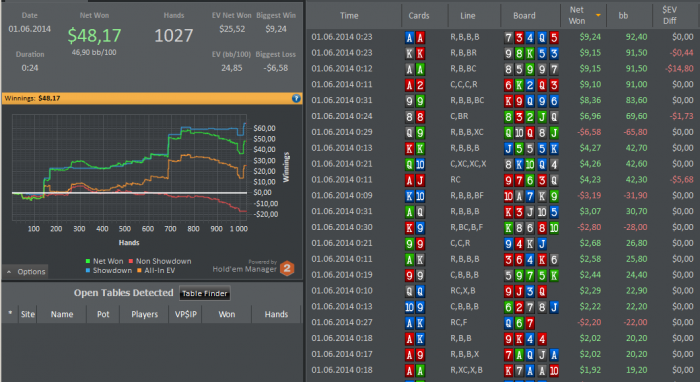Select the KK hand with line R,B,BR
The height and width of the screenshot is (382, 700).
503,53
